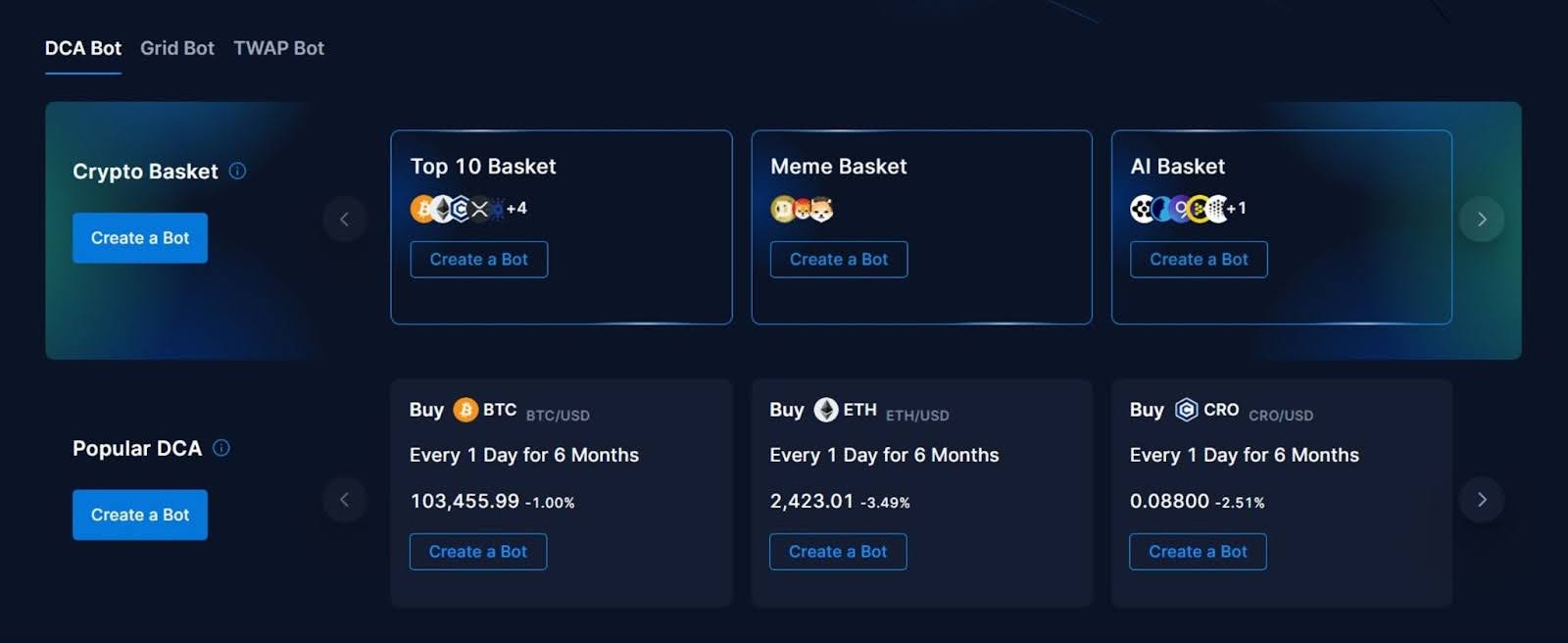Image resolution: width=1568 pixels, height=643 pixels.
Task: Click the BTC coin icon on the BTC/USD card
Action: point(465,410)
